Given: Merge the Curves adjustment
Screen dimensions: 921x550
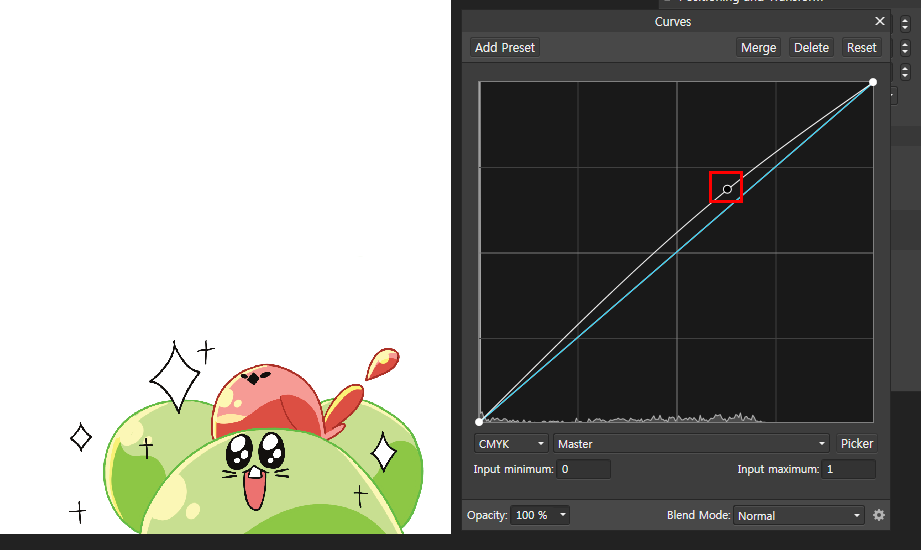Looking at the screenshot, I should pos(758,48).
